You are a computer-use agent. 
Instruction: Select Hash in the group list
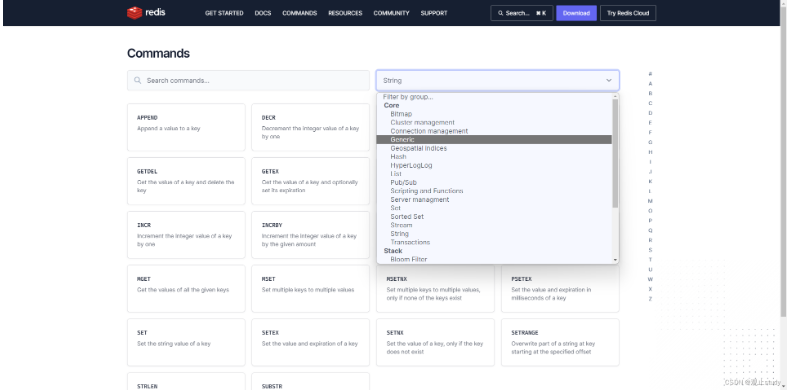tap(493, 157)
